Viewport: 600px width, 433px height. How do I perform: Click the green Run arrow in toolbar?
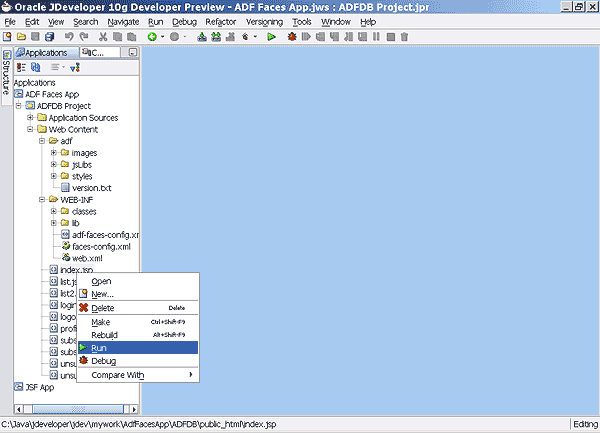[271, 37]
